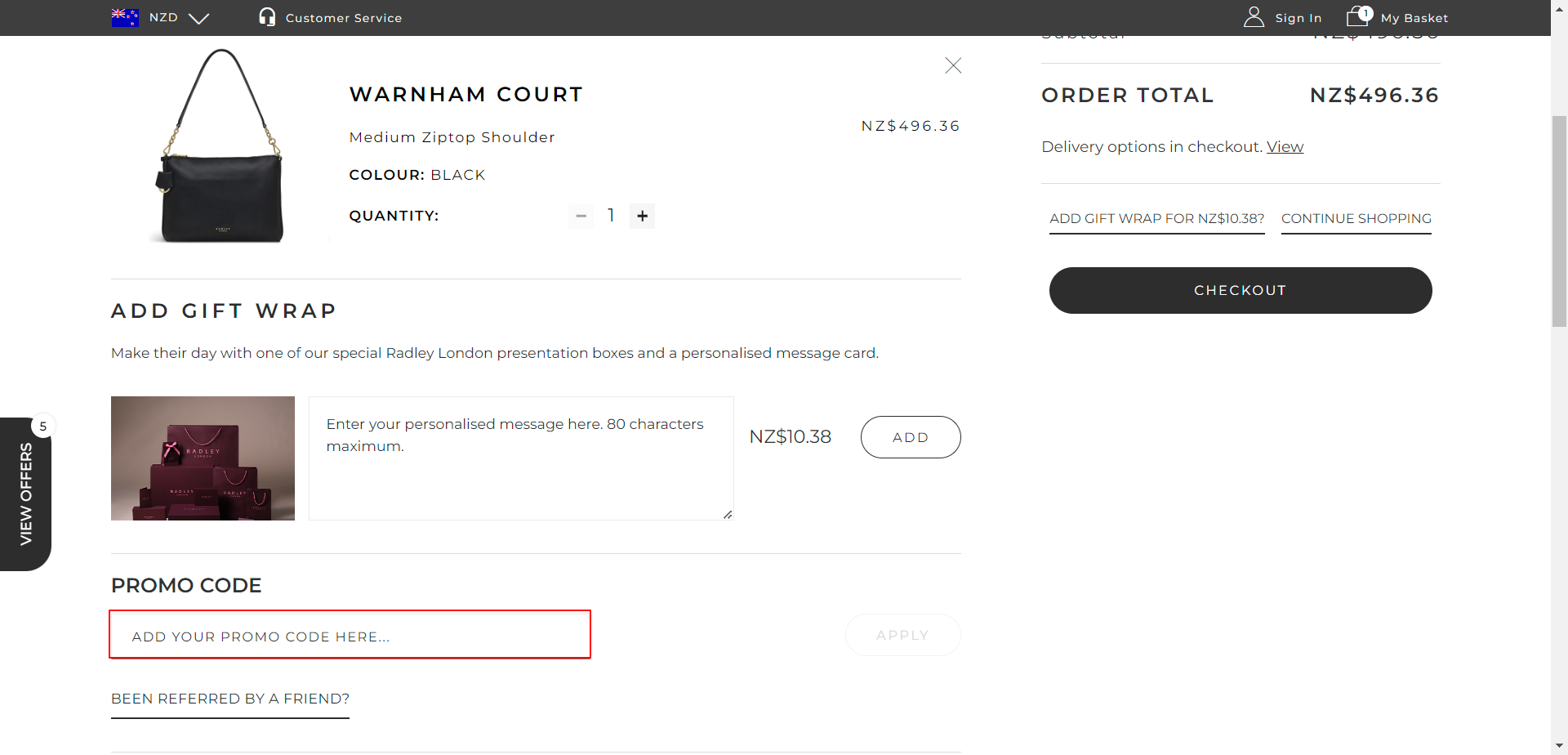Expand BEEN REFERRED BY A FRIEND section
This screenshot has width=1568, height=755.
click(x=229, y=699)
